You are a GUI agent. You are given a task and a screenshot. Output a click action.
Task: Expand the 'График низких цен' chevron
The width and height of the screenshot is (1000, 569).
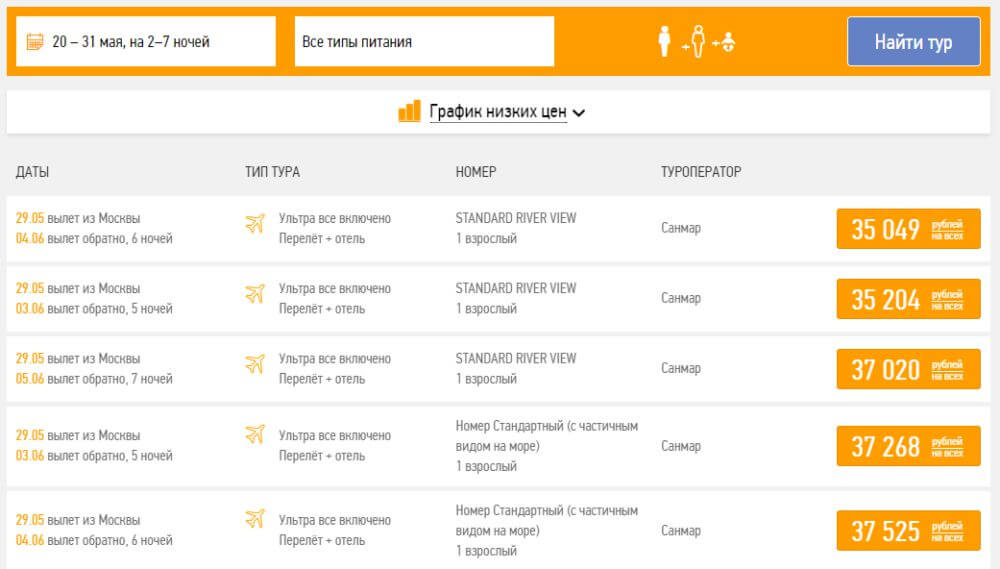(x=579, y=113)
